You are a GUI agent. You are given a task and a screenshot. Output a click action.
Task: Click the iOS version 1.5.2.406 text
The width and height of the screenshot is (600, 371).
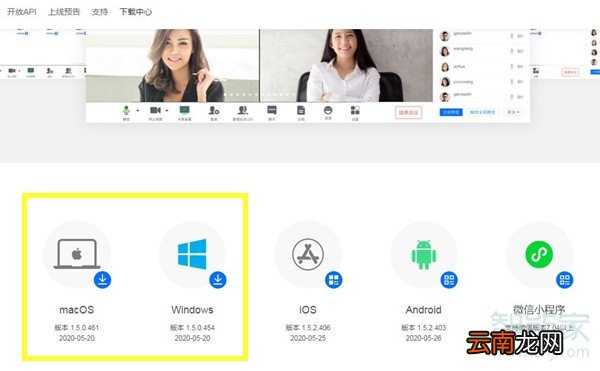(x=308, y=328)
